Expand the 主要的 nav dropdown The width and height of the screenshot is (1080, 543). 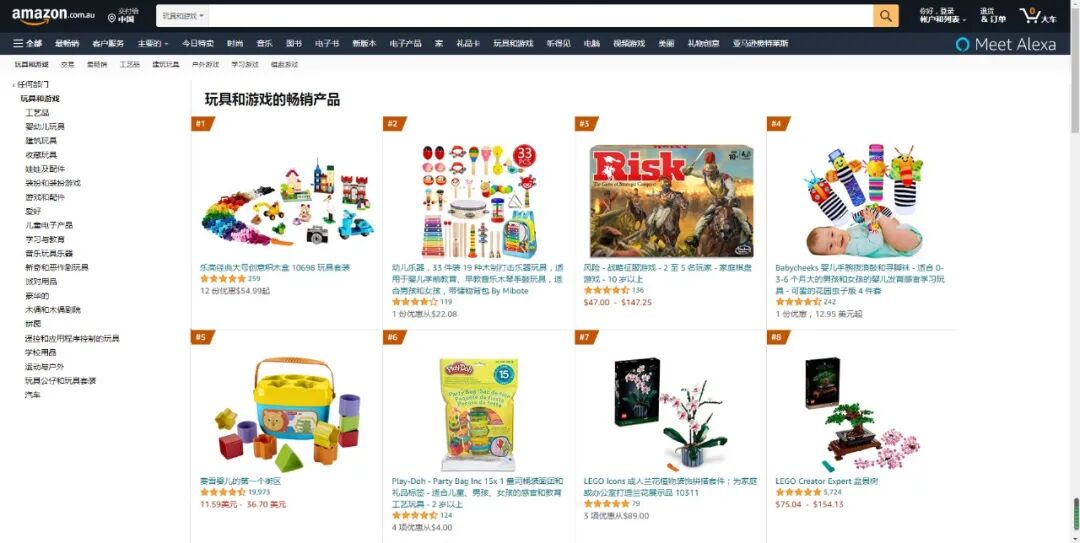(x=152, y=43)
